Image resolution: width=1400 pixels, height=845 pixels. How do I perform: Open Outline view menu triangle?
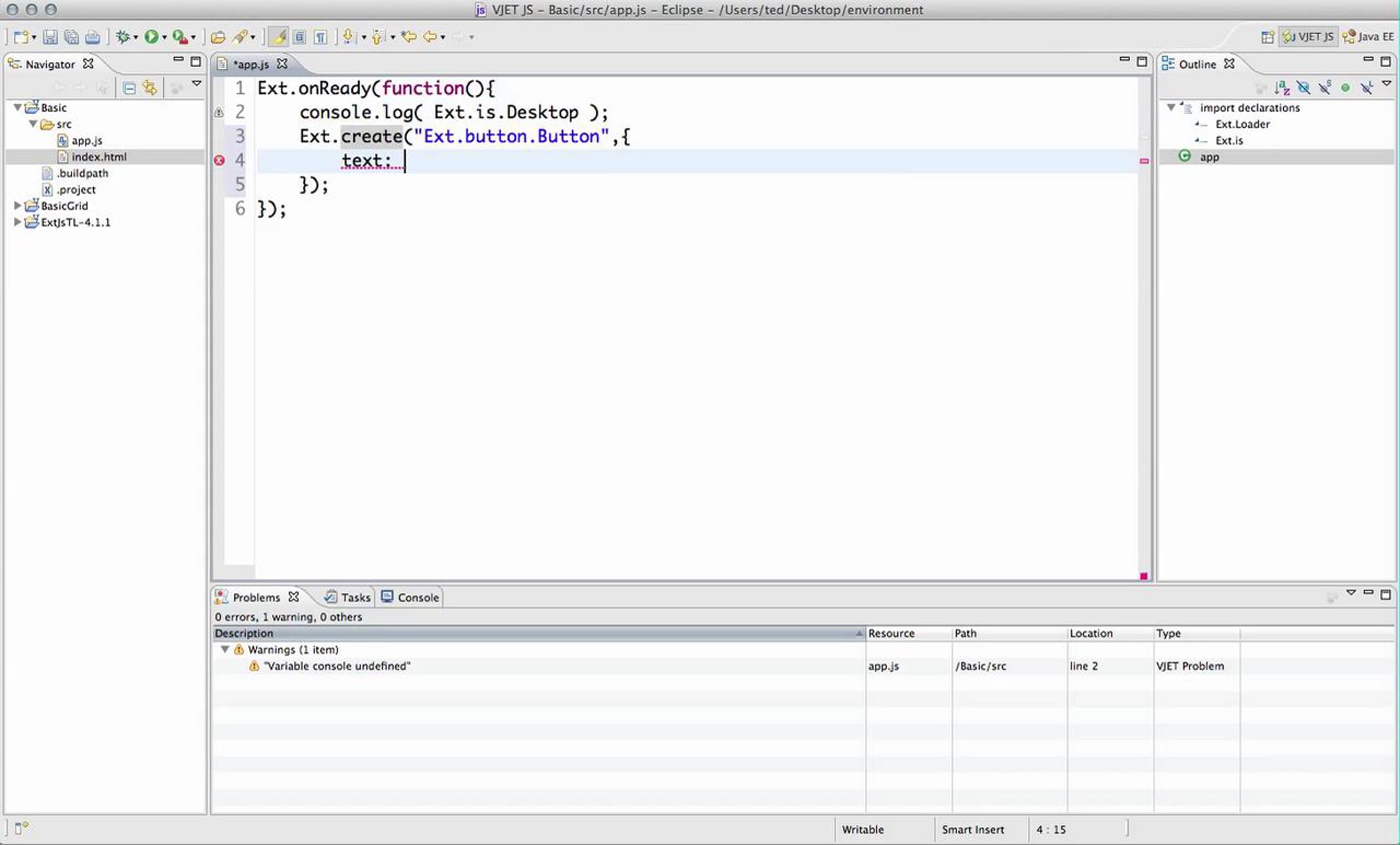tap(1387, 85)
